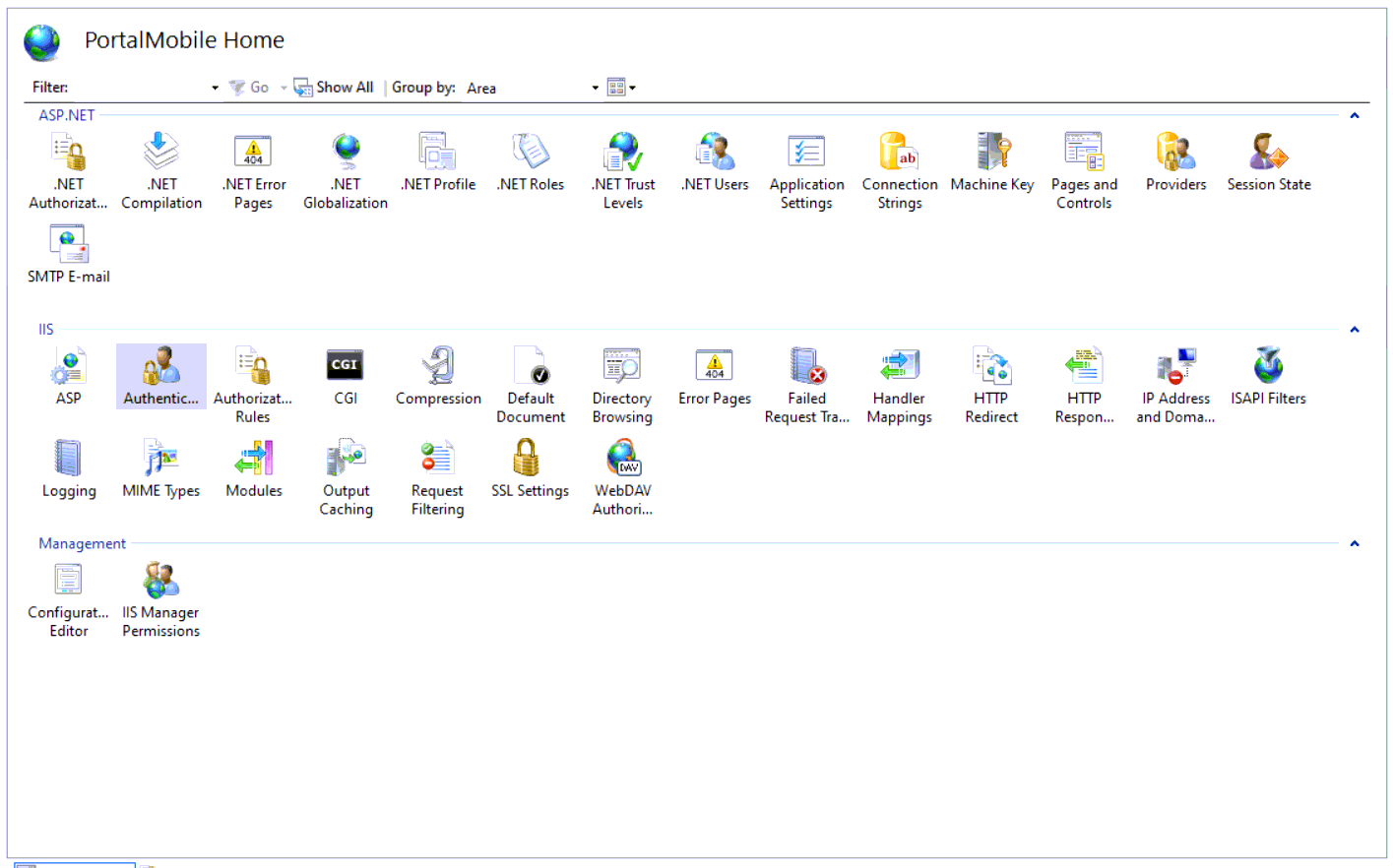Click the Show All button

pos(334,88)
